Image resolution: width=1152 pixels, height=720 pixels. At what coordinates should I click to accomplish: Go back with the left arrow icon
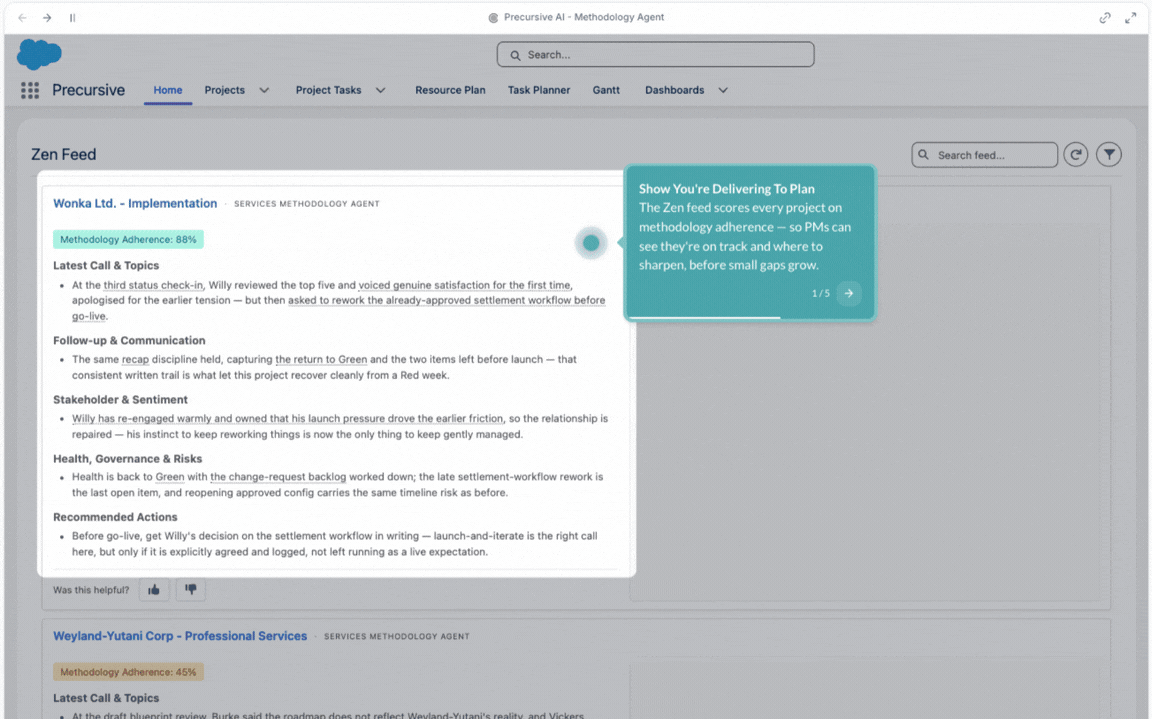(22, 18)
